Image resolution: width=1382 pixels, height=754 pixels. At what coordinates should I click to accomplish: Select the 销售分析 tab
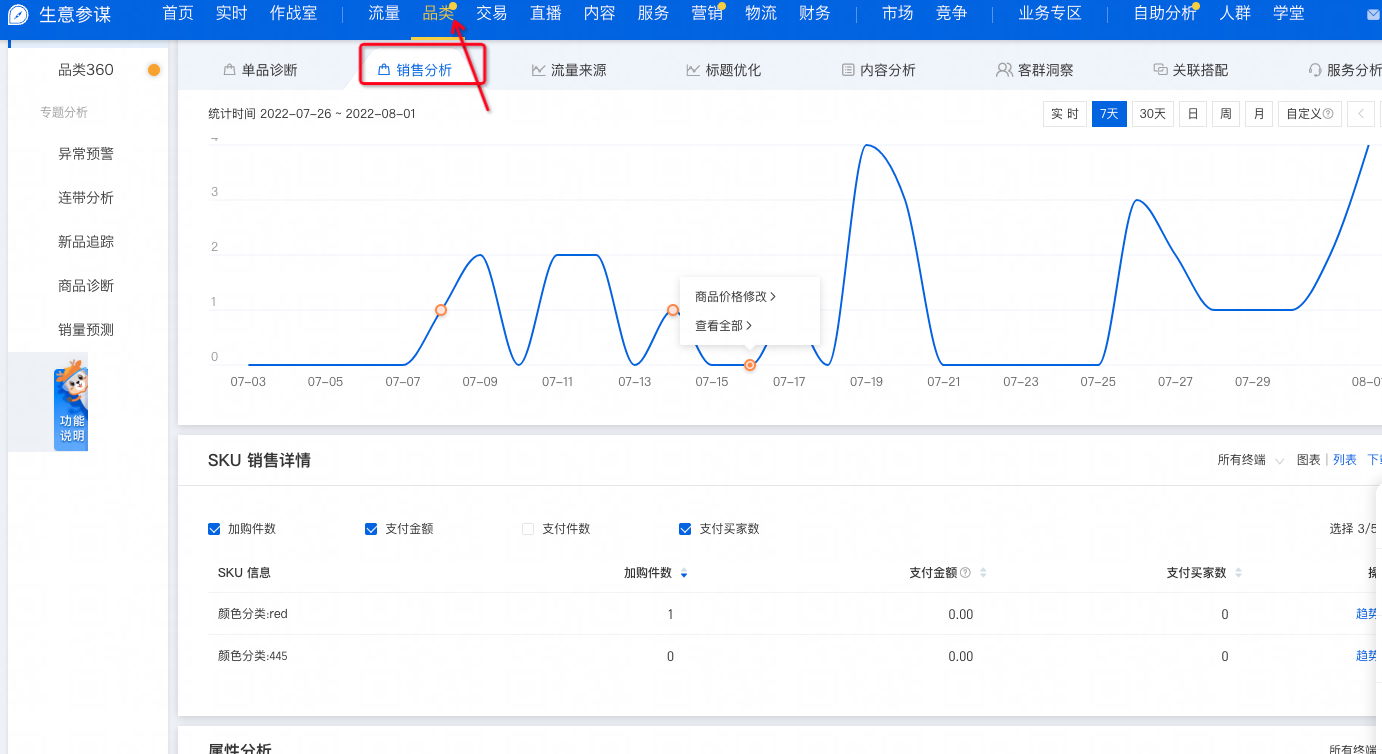[x=415, y=70]
